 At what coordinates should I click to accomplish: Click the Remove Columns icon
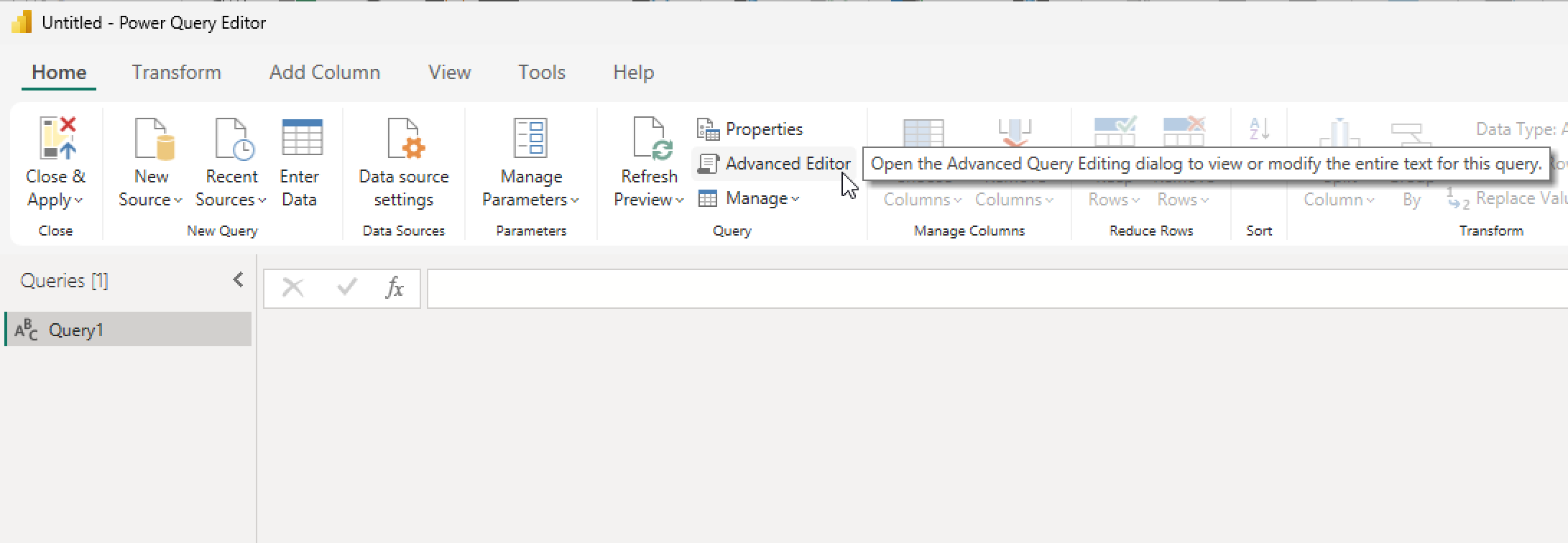coord(1015,131)
